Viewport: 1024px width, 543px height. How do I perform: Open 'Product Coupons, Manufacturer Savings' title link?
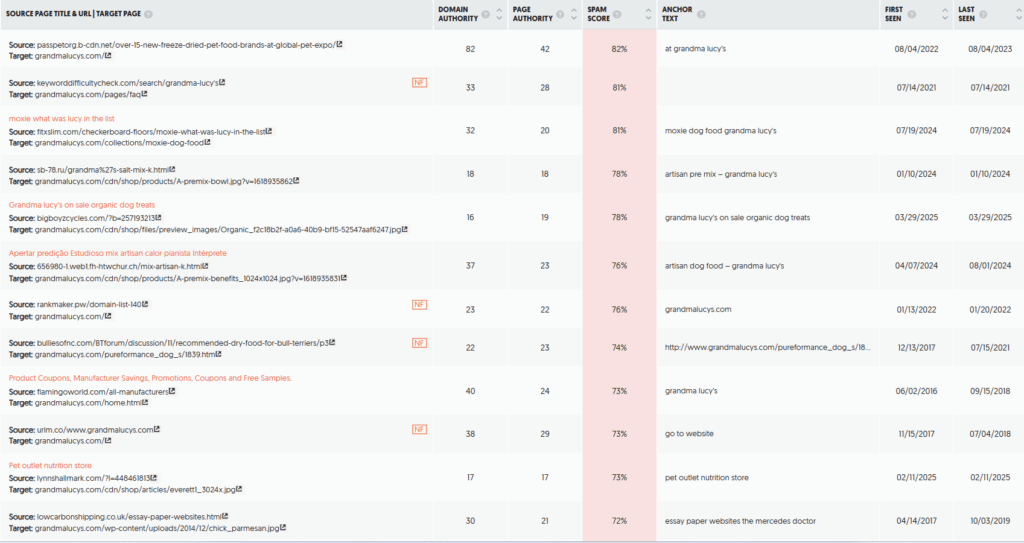click(150, 378)
